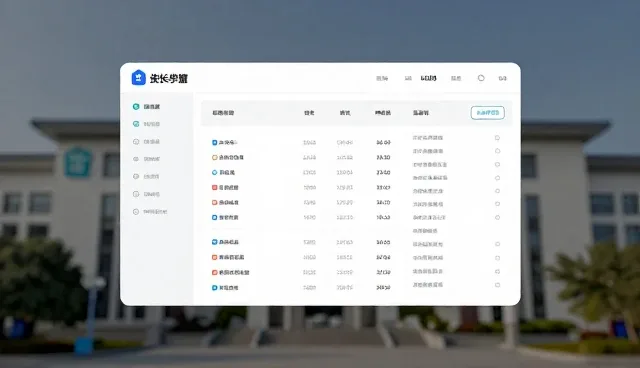This screenshot has height=368, width=640.
Task: Select the bold active tab in the top navigation
Action: coord(428,78)
